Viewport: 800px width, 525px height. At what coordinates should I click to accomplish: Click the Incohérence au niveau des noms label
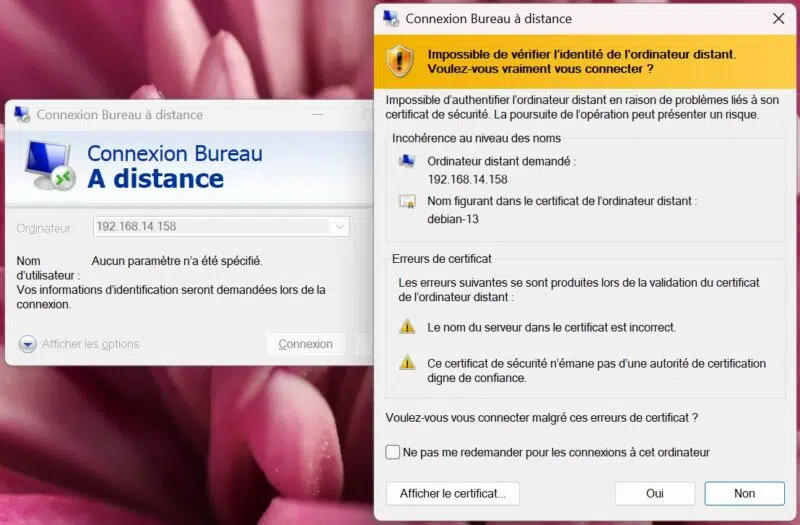pyautogui.click(x=476, y=138)
